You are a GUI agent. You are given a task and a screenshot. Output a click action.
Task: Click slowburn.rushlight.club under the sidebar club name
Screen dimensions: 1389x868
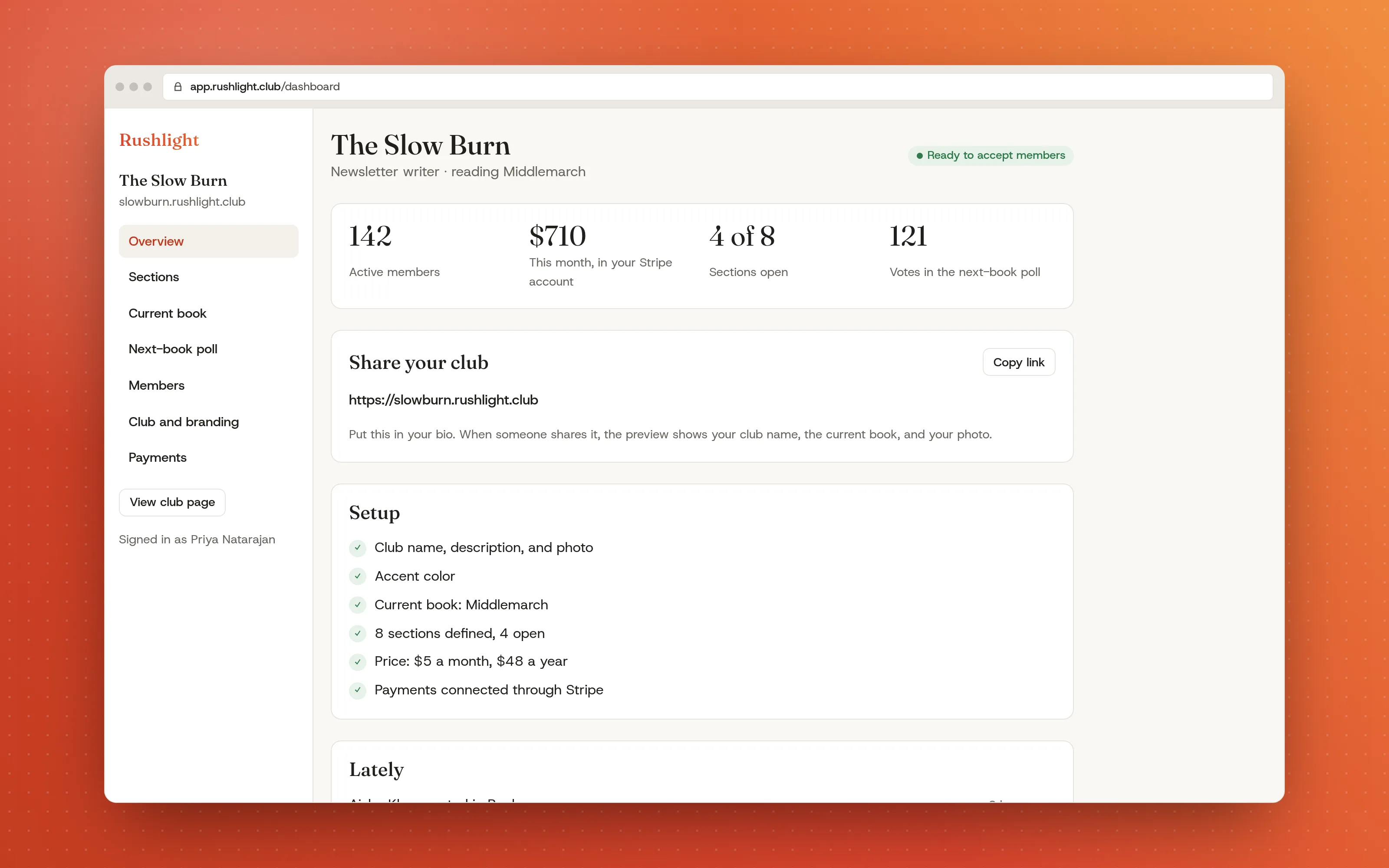click(182, 202)
